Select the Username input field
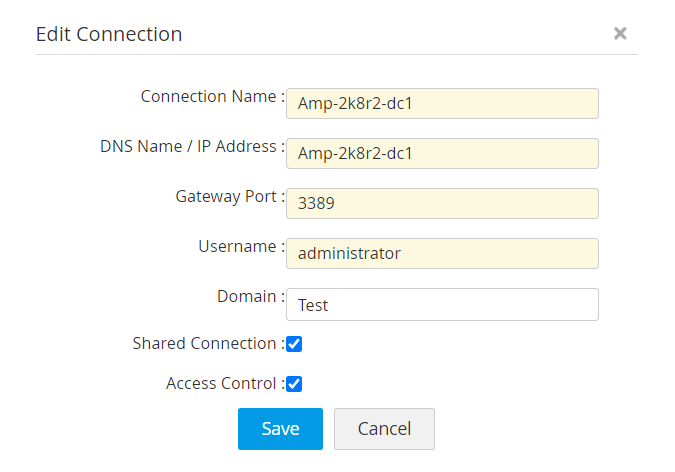Viewport: 675px width, 472px height. [x=442, y=254]
